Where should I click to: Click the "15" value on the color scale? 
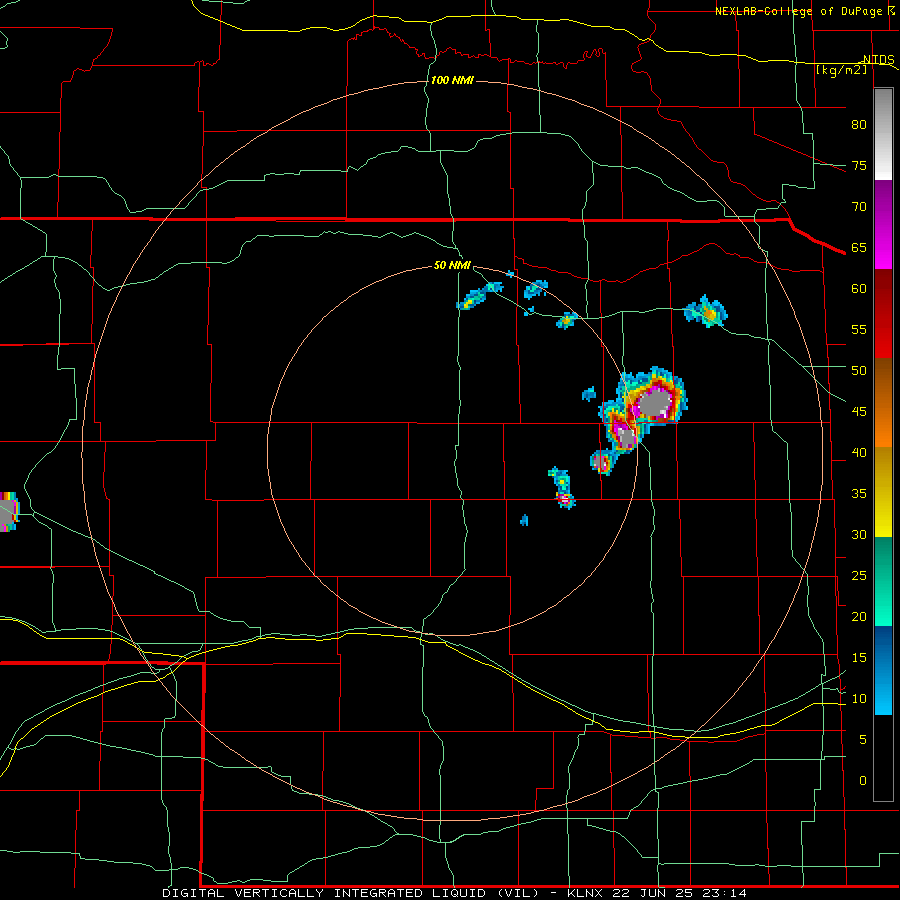pyautogui.click(x=859, y=658)
